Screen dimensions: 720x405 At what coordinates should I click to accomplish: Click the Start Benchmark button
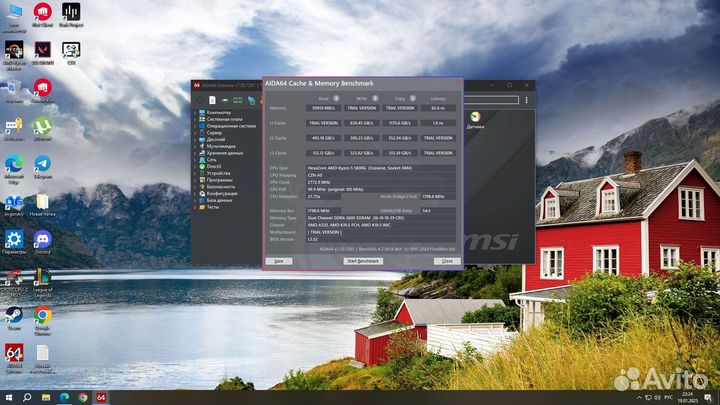pyautogui.click(x=362, y=260)
